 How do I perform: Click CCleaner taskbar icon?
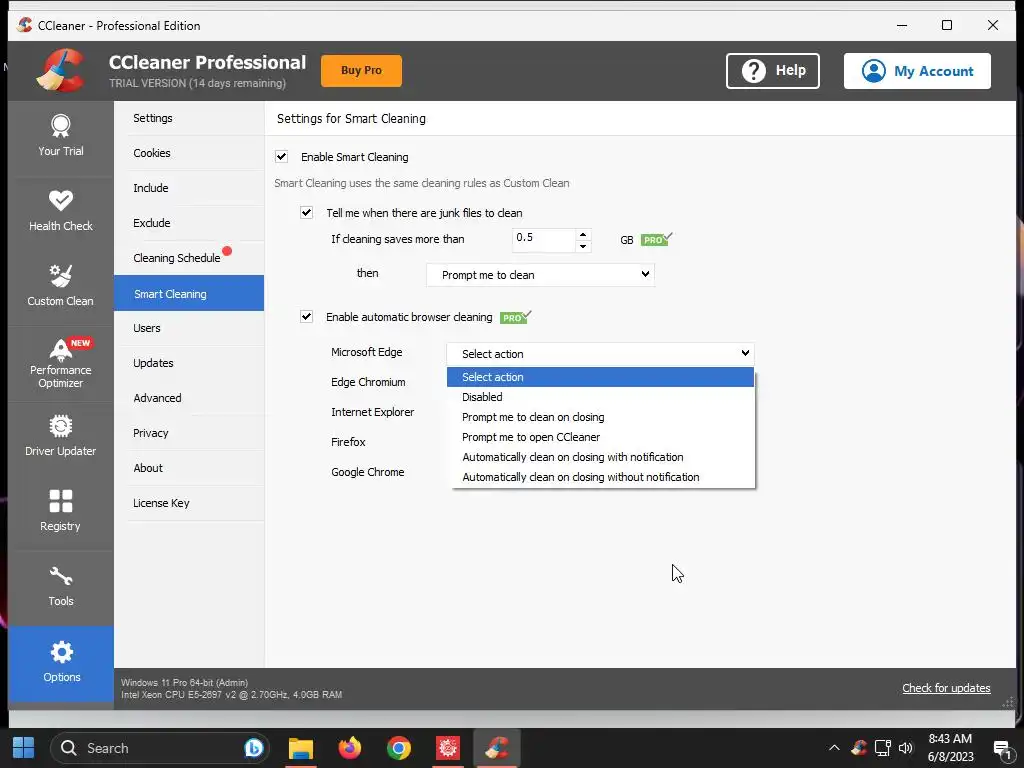(x=497, y=748)
